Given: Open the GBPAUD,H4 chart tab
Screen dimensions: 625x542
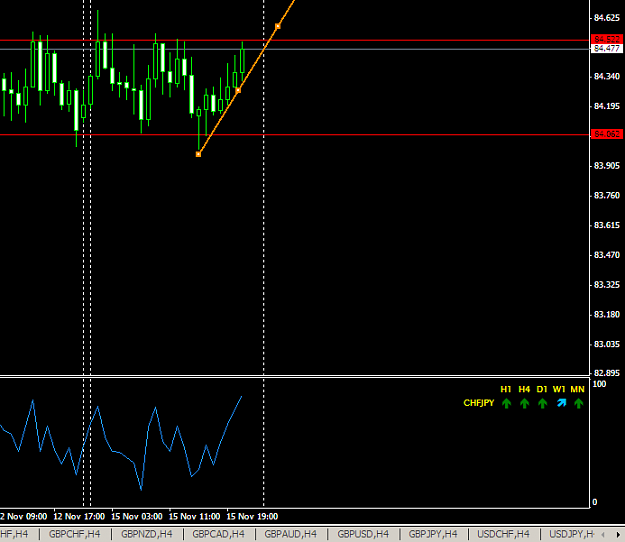Looking at the screenshot, I should [x=291, y=534].
